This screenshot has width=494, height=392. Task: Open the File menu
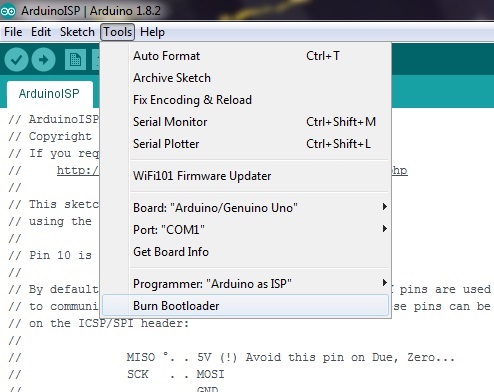(13, 32)
